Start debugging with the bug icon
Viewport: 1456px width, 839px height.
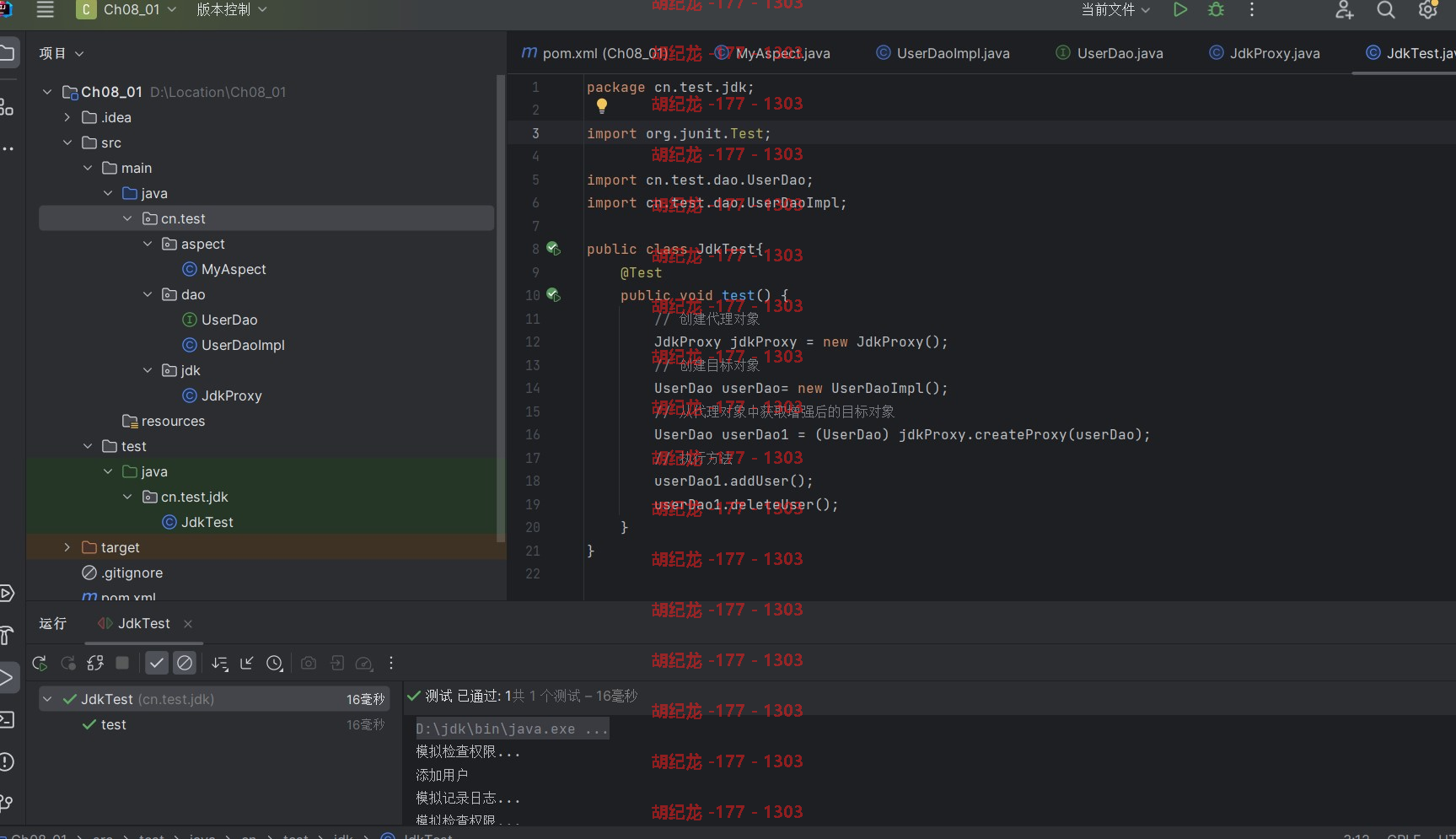tap(1216, 9)
